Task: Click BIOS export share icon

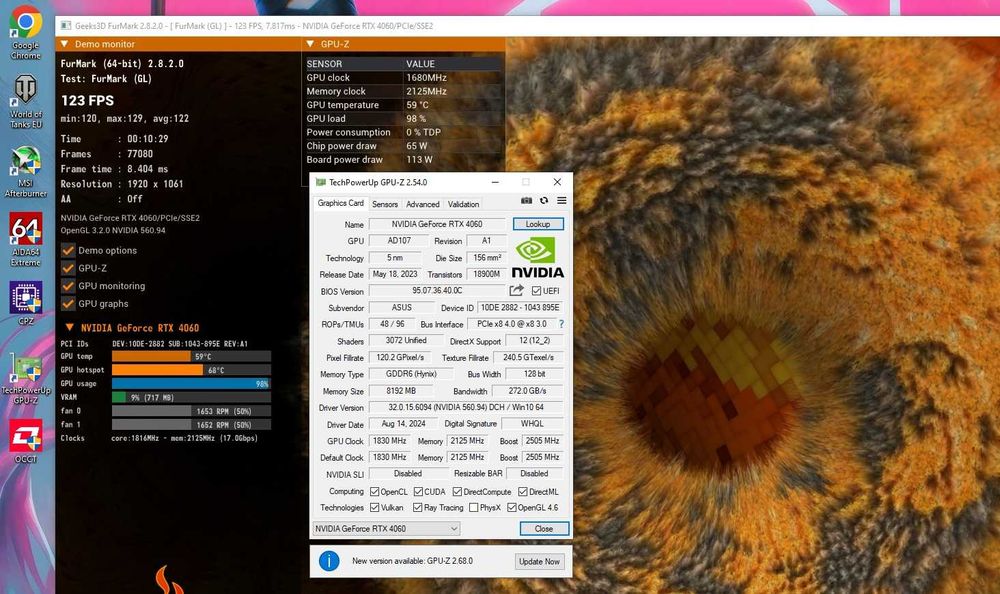Action: coord(517,290)
